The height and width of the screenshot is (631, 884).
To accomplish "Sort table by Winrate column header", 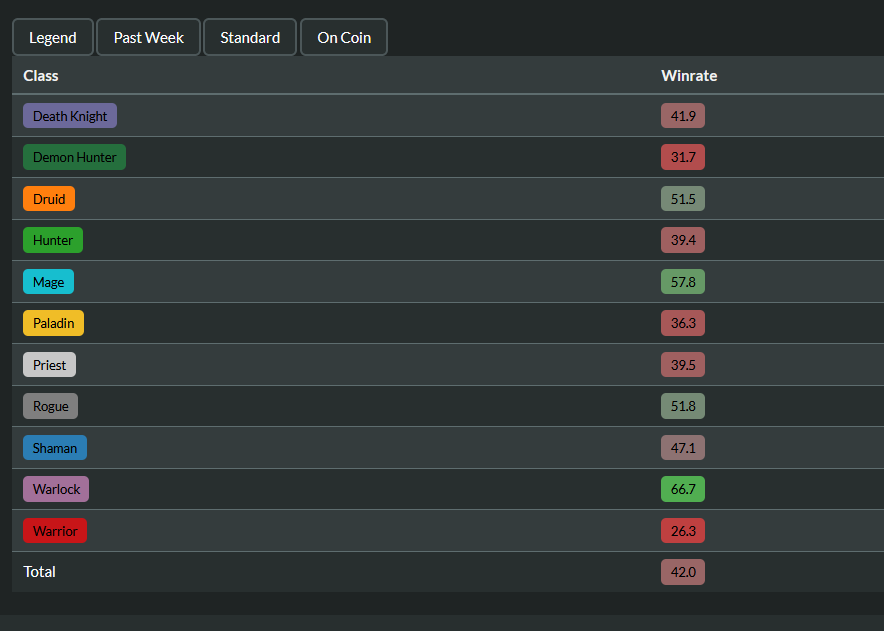I will 689,76.
